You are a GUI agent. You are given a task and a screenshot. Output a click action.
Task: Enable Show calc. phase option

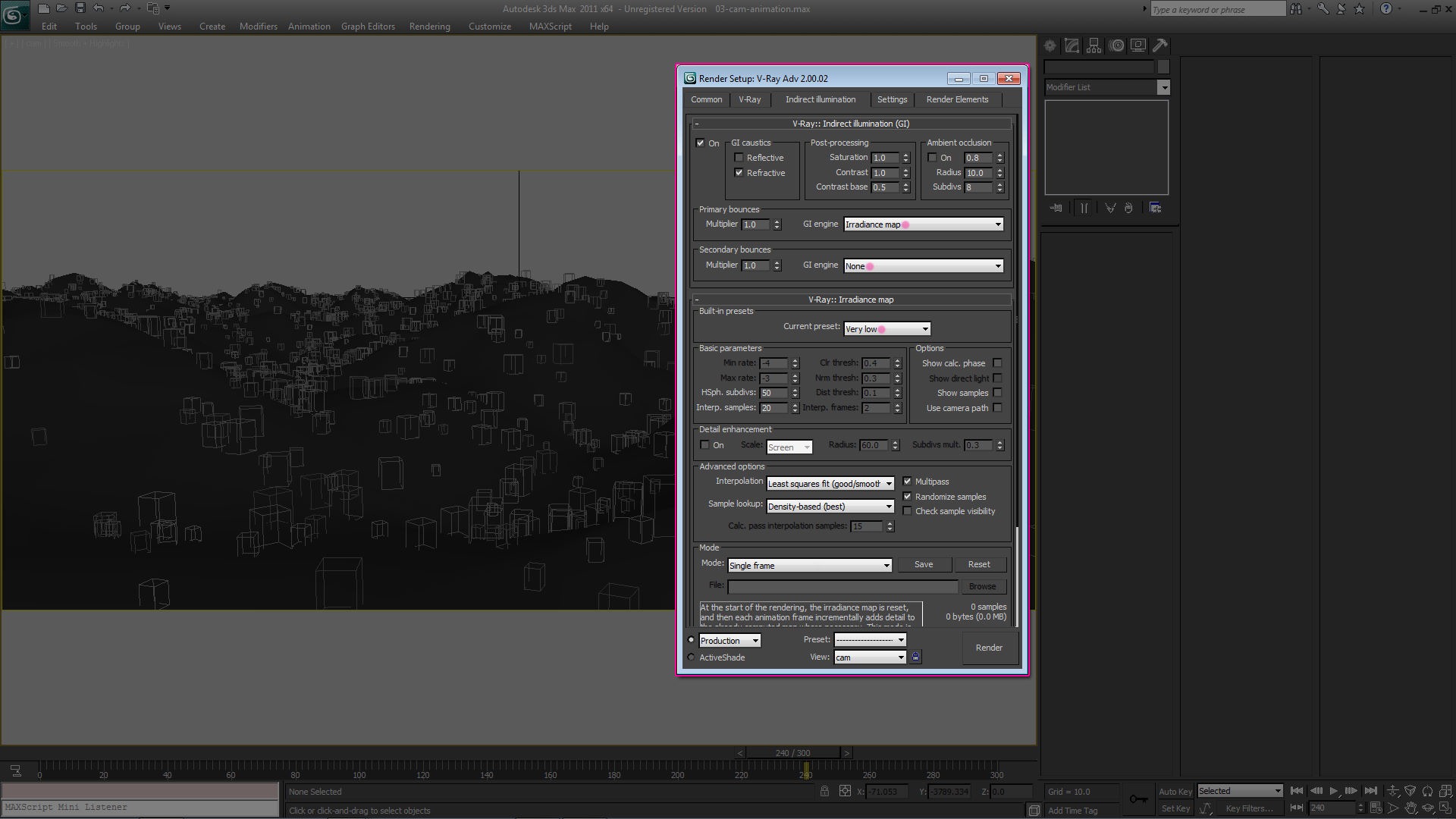click(997, 363)
